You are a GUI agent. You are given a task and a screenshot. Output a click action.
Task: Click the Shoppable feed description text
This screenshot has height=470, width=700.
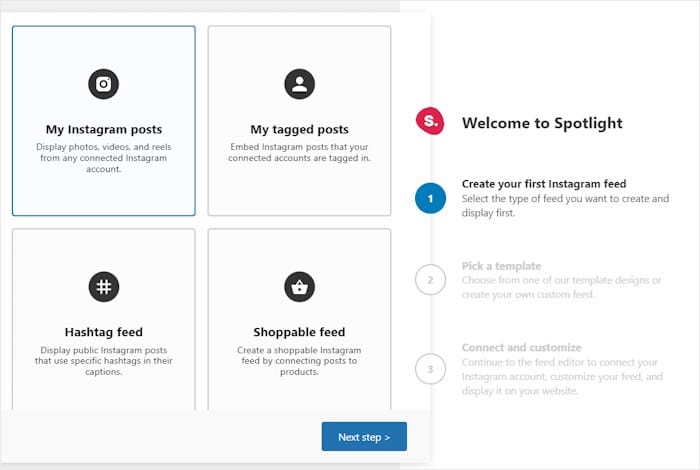pyautogui.click(x=299, y=361)
